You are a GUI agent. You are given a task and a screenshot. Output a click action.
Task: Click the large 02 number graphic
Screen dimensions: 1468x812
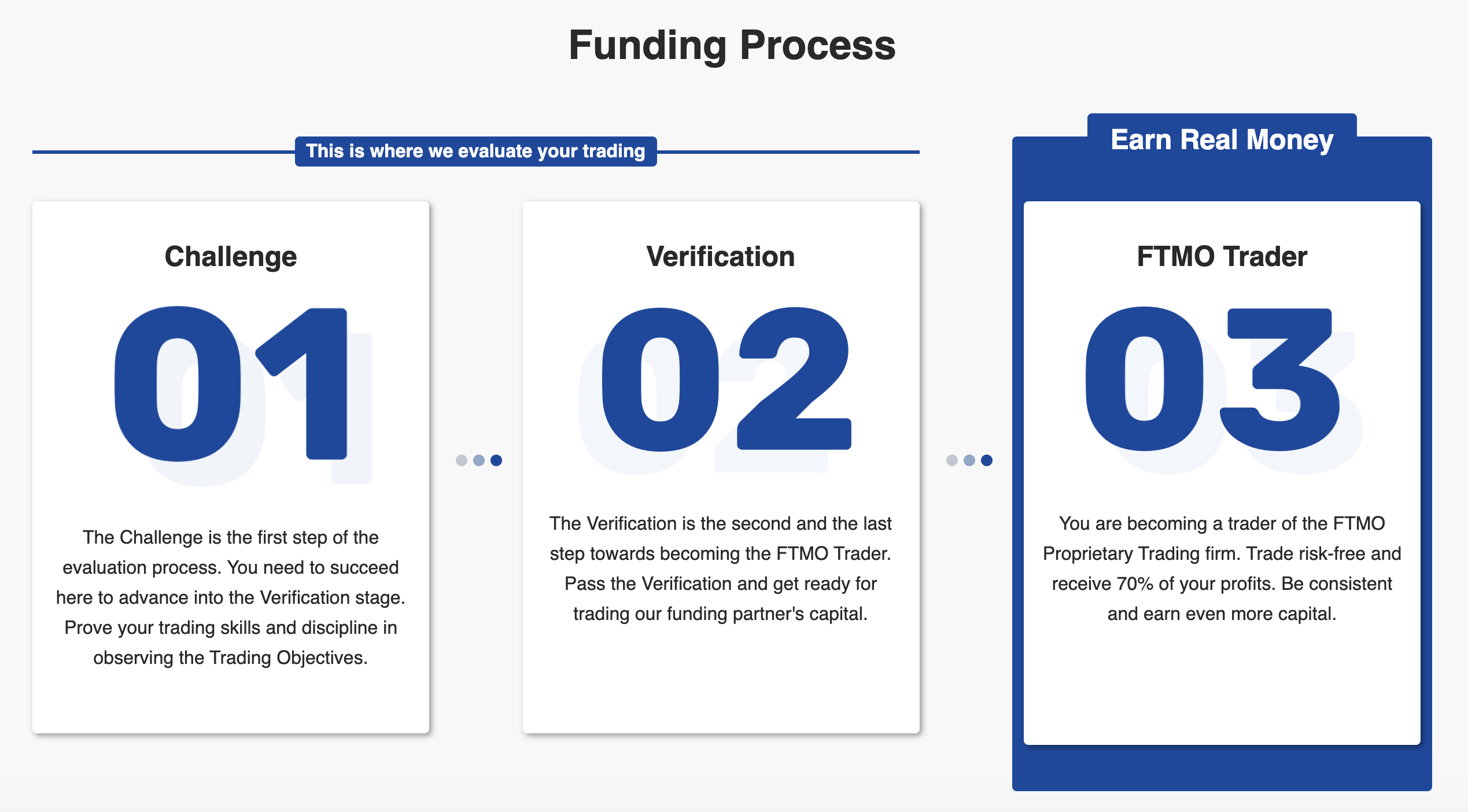pos(726,379)
